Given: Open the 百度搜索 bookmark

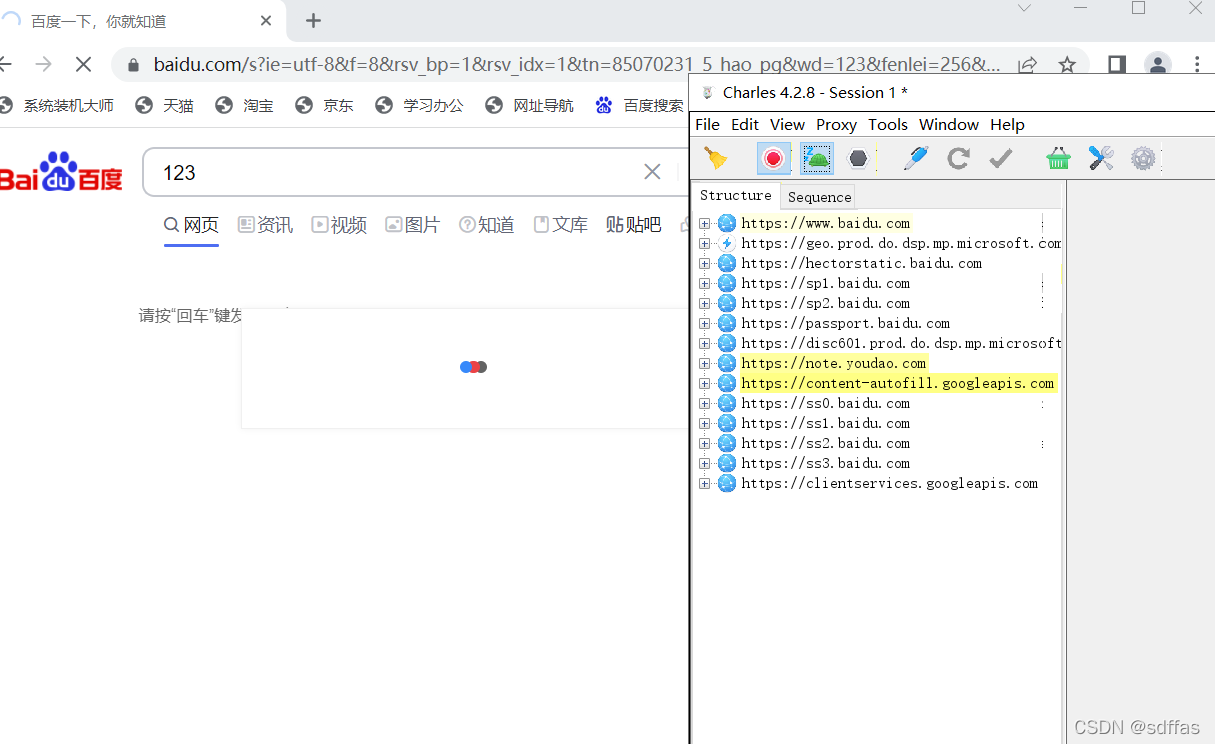Looking at the screenshot, I should 640,105.
